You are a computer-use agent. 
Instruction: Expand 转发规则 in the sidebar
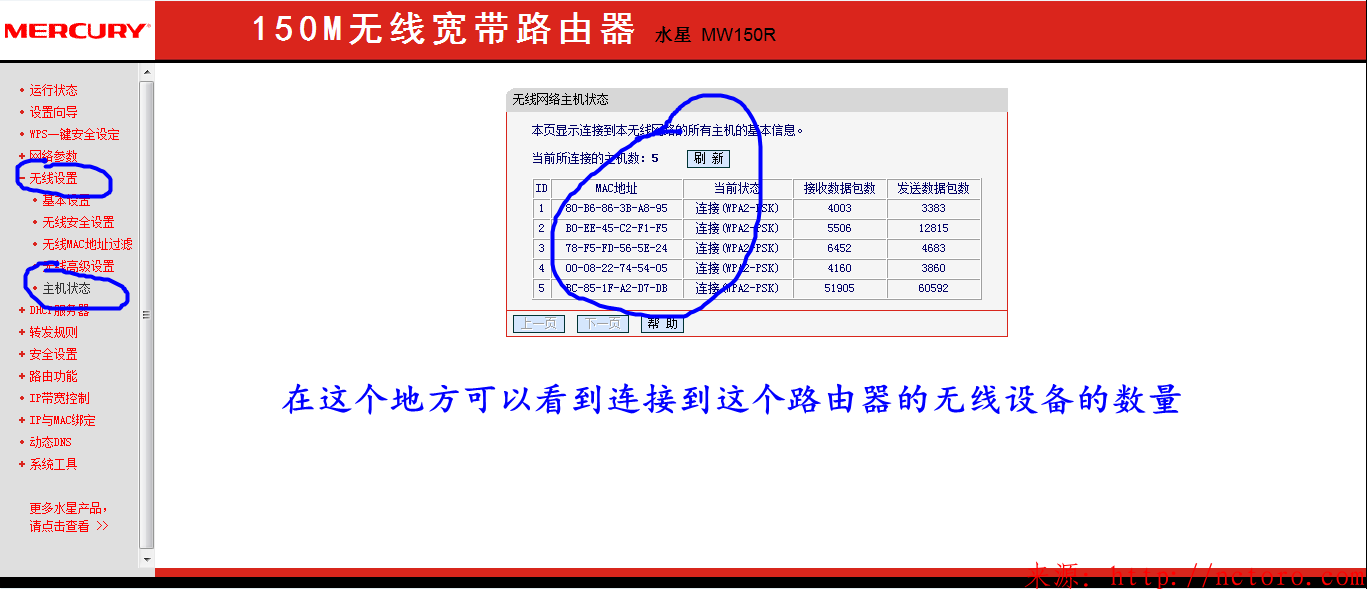pyautogui.click(x=53, y=332)
